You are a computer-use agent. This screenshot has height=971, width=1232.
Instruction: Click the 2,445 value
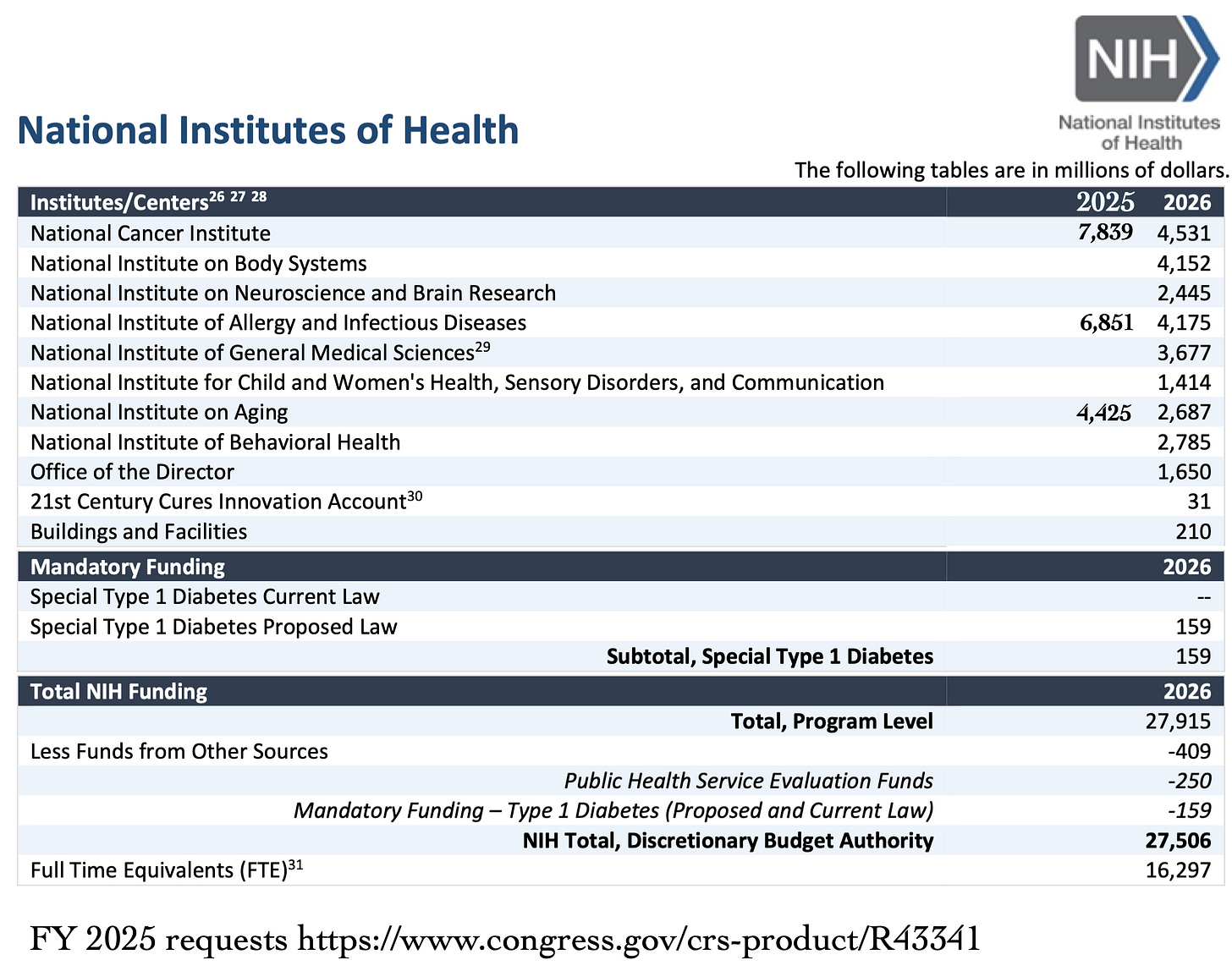point(1184,293)
